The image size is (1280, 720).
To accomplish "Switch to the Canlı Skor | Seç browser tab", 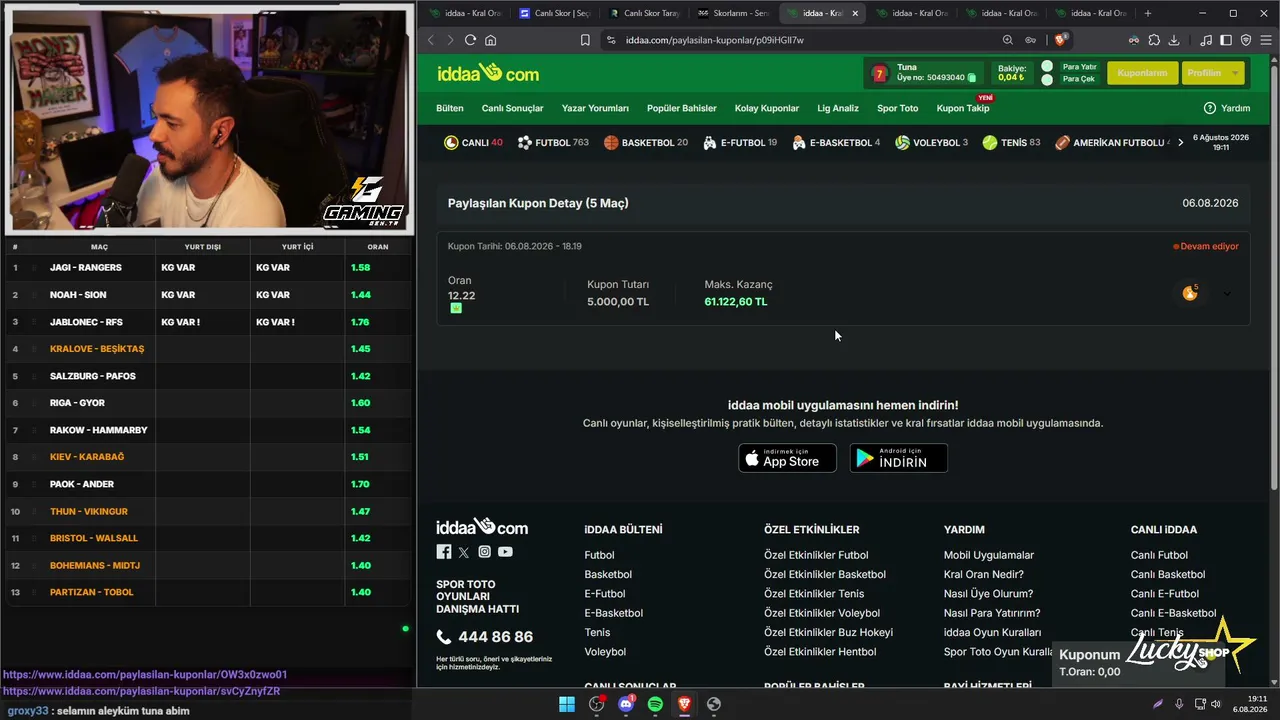I will click(555, 13).
